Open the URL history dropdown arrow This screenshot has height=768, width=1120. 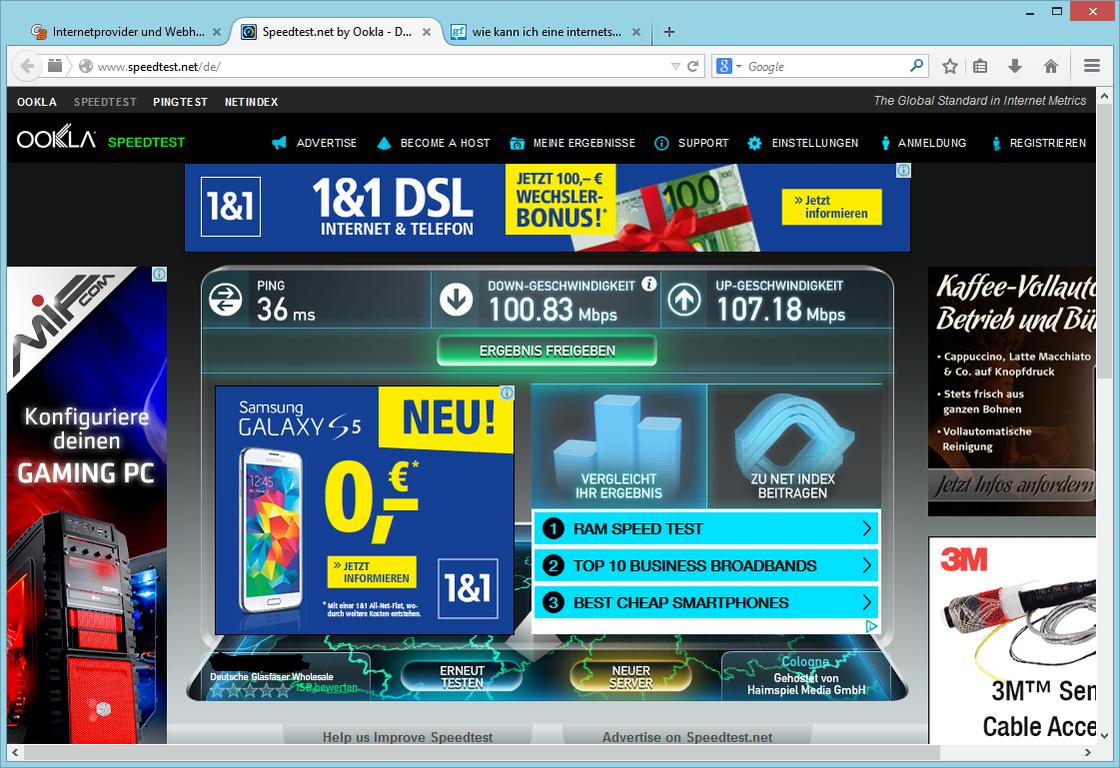pyautogui.click(x=675, y=66)
